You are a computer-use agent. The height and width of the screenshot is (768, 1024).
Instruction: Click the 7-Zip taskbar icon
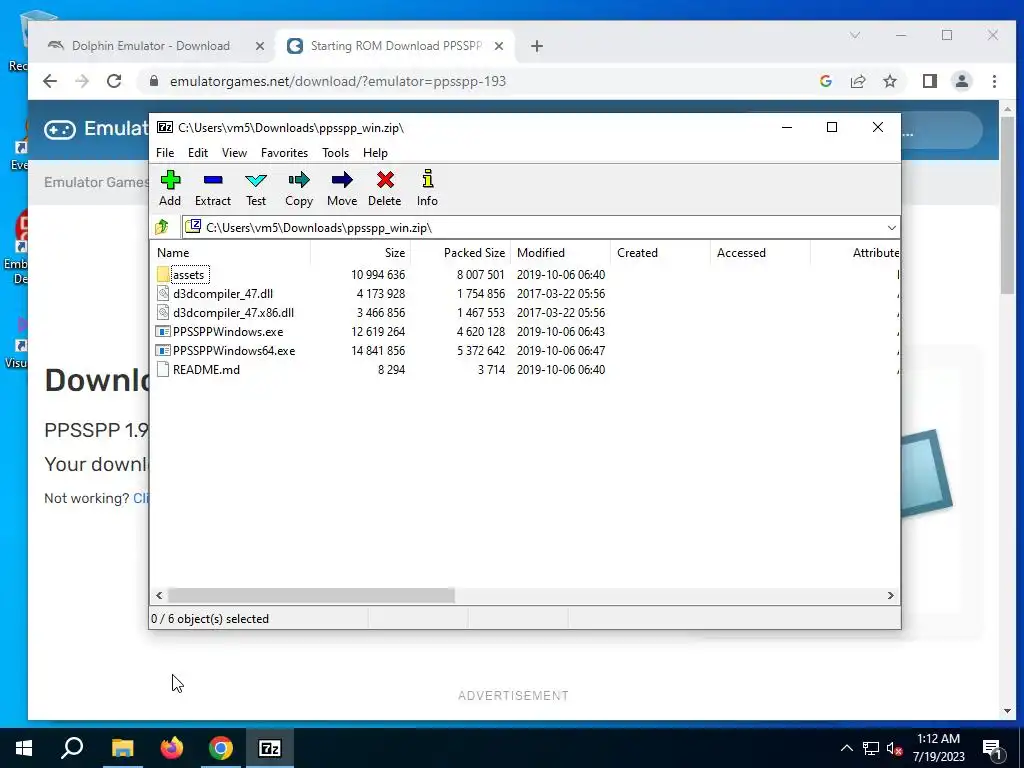270,748
